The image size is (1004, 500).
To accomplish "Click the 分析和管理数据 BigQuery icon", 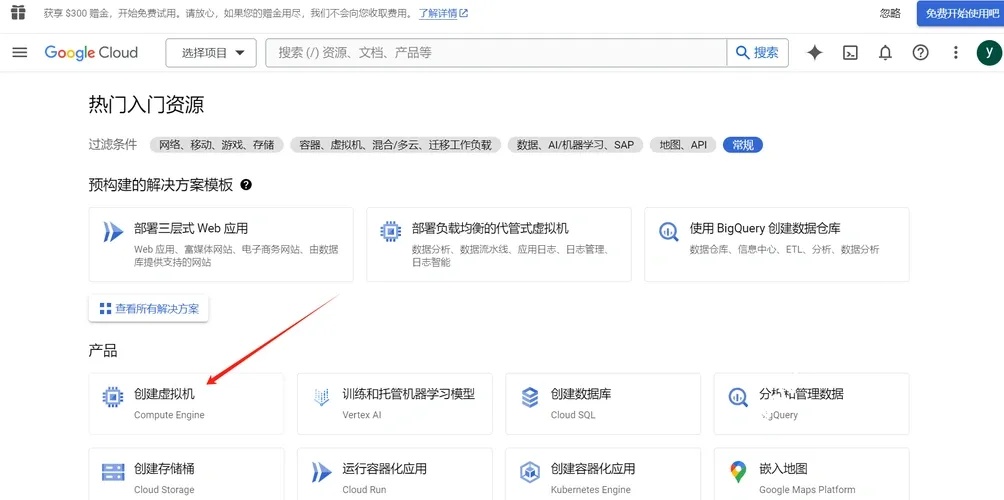I will point(738,398).
